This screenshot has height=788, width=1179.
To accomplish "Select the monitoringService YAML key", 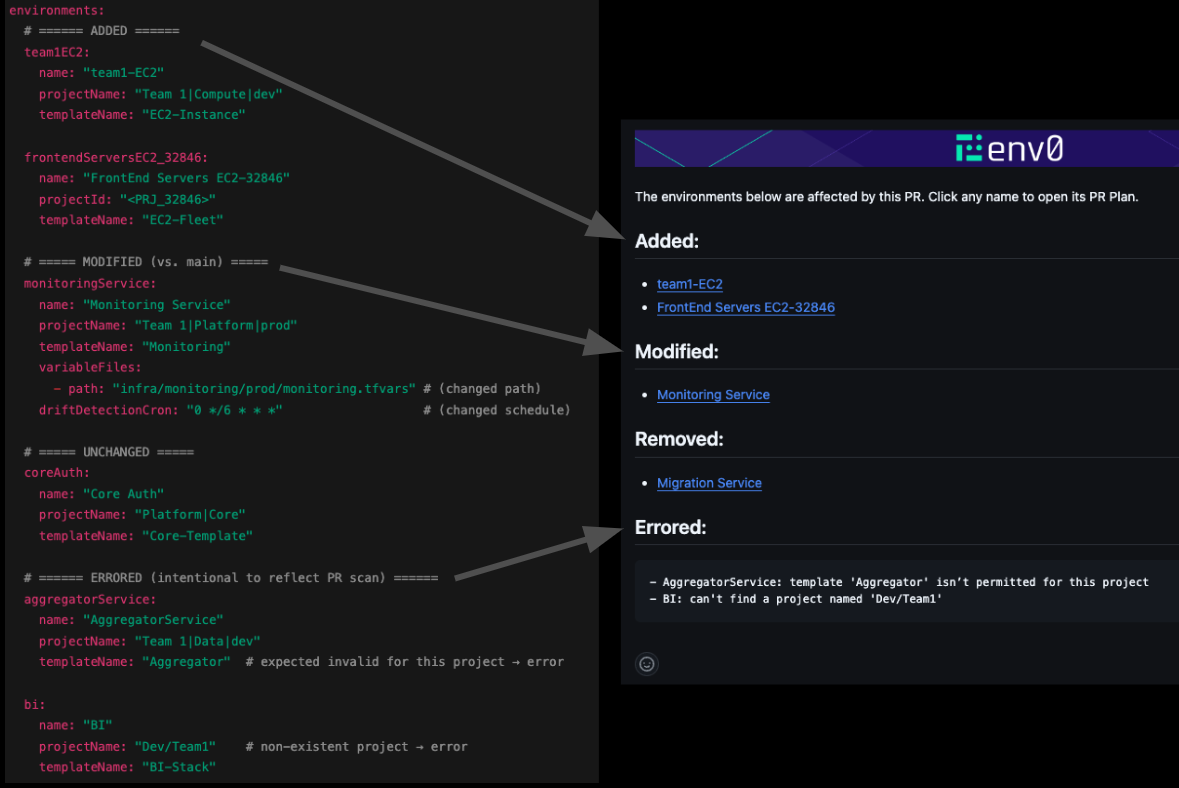I will [88, 283].
